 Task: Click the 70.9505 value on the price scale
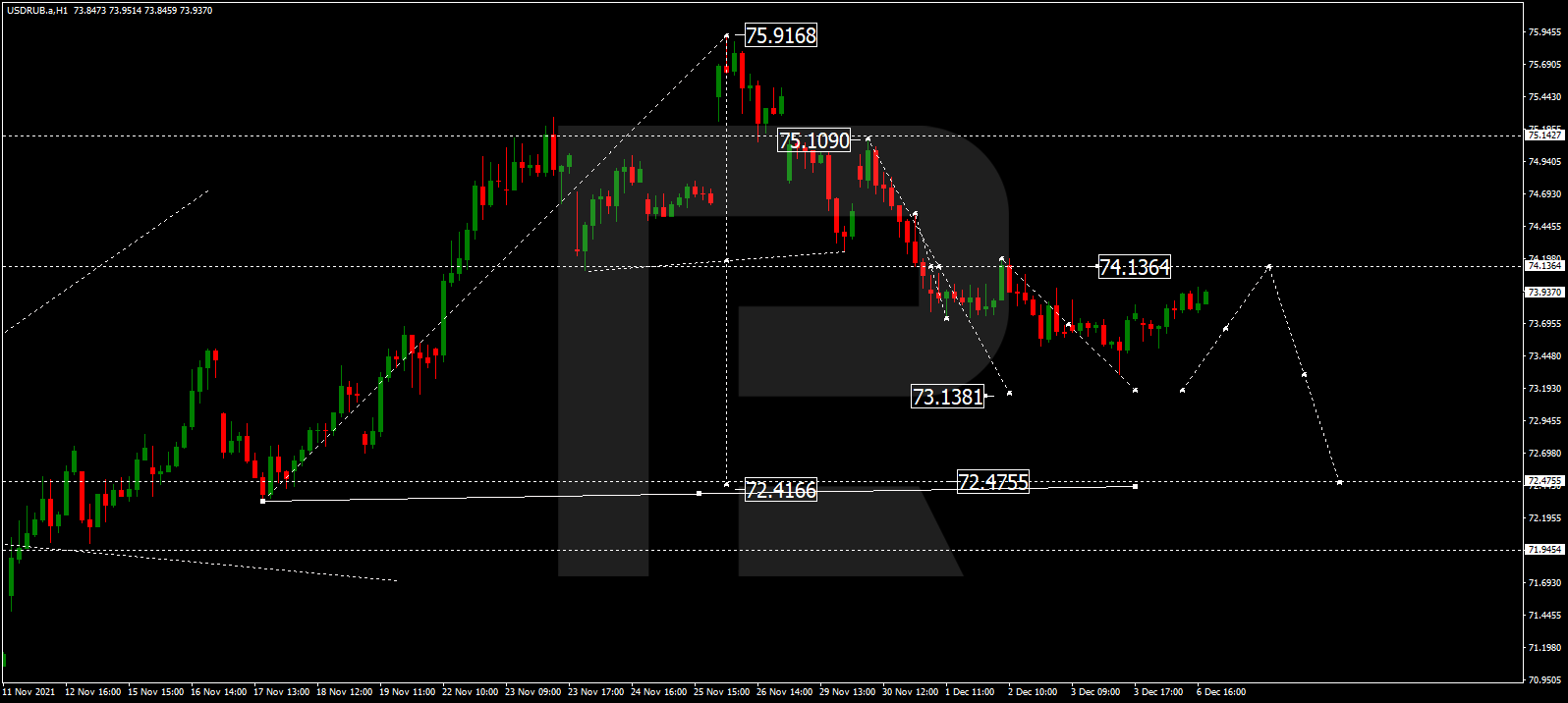[1544, 679]
